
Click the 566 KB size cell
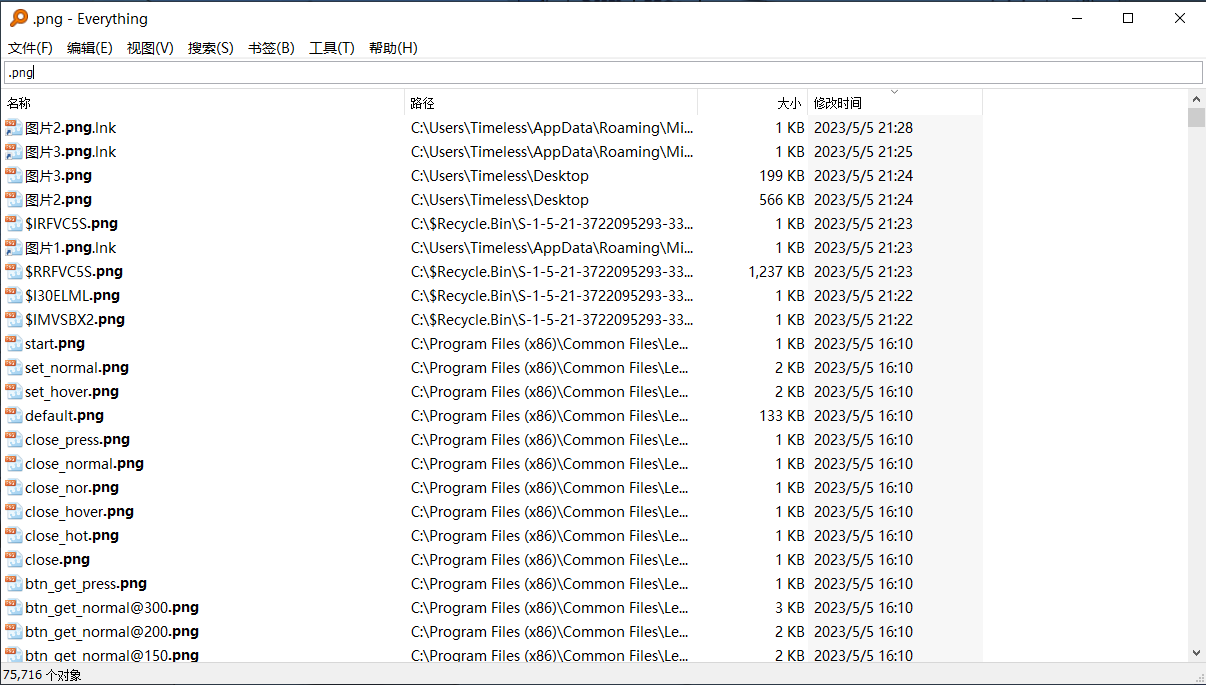point(782,199)
